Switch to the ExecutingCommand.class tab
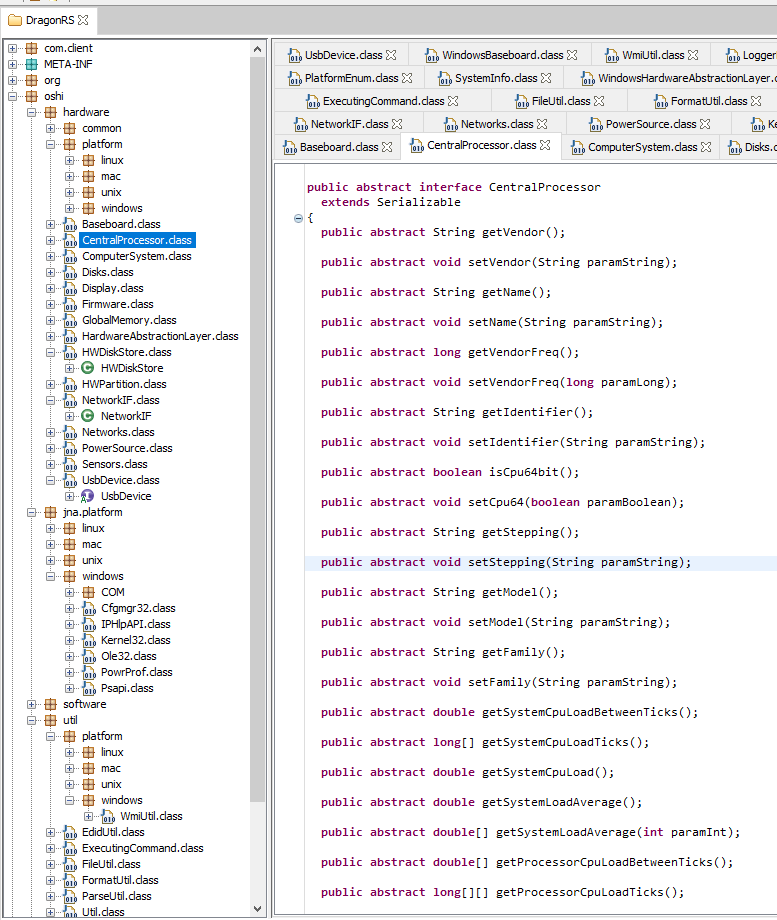 [383, 101]
